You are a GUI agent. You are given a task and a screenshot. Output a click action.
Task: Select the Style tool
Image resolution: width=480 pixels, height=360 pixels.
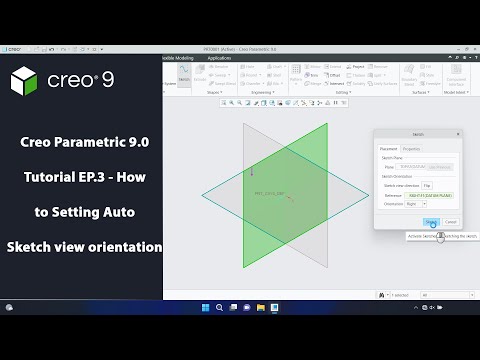[427, 75]
